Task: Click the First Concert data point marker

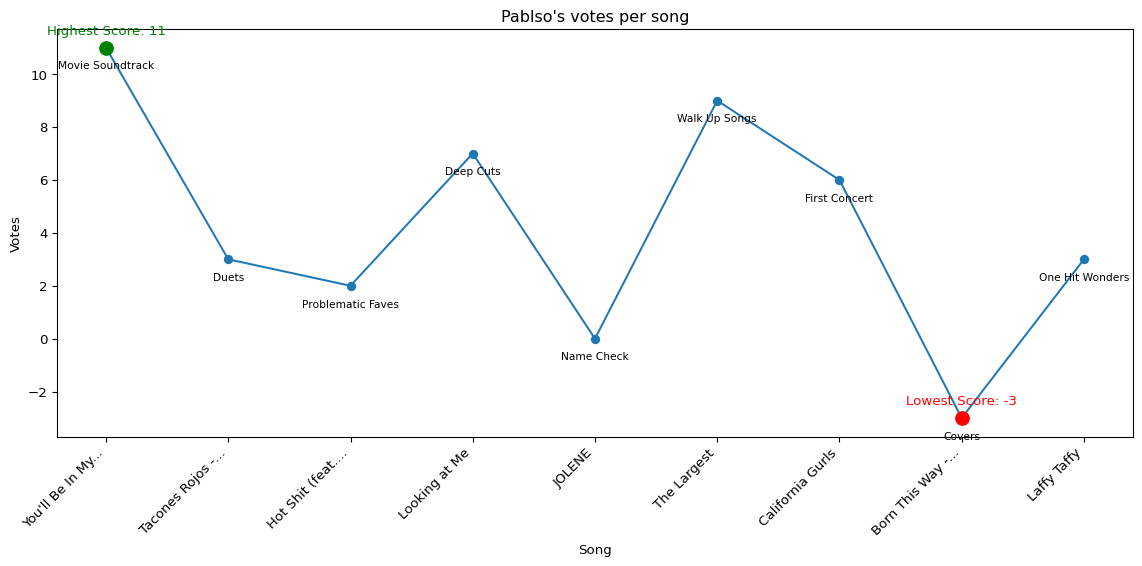Action: point(839,180)
